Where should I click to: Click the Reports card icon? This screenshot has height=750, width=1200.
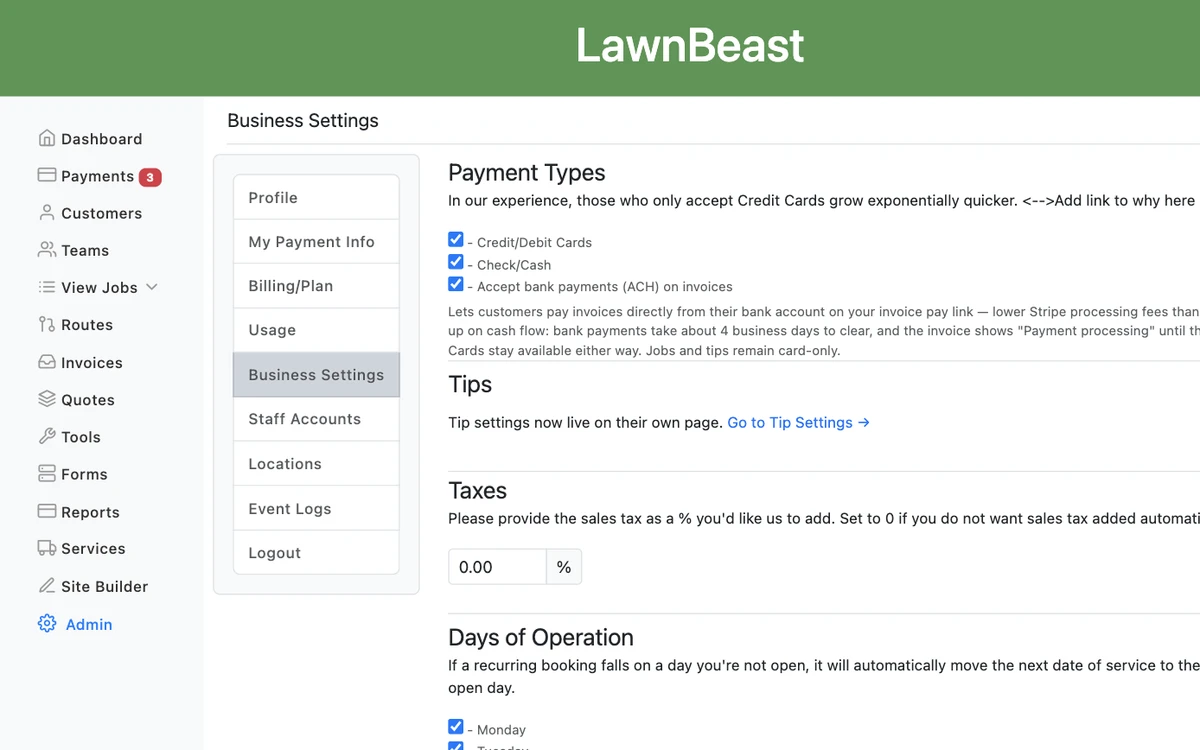(x=46, y=511)
